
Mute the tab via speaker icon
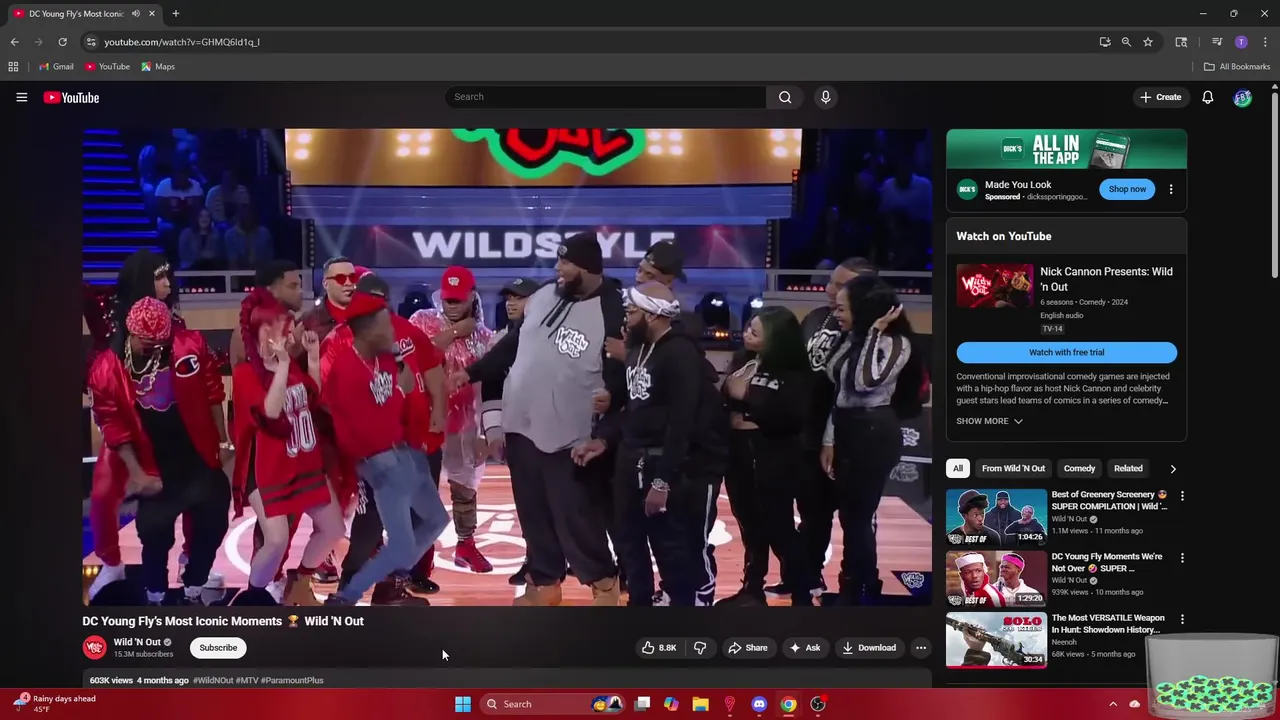click(x=135, y=14)
